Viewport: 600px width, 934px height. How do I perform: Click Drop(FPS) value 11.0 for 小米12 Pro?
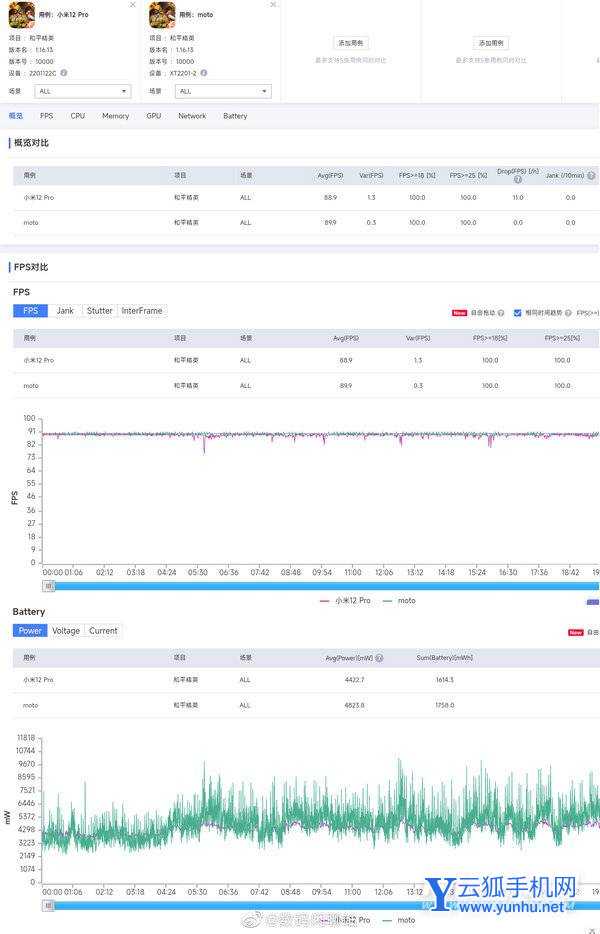(518, 197)
